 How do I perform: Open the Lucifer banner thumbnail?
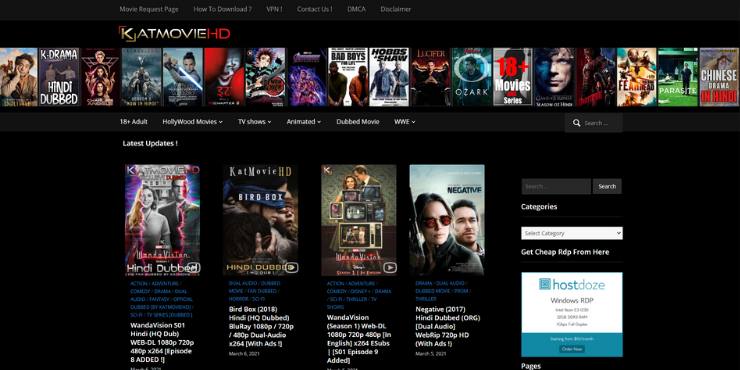[x=430, y=77]
